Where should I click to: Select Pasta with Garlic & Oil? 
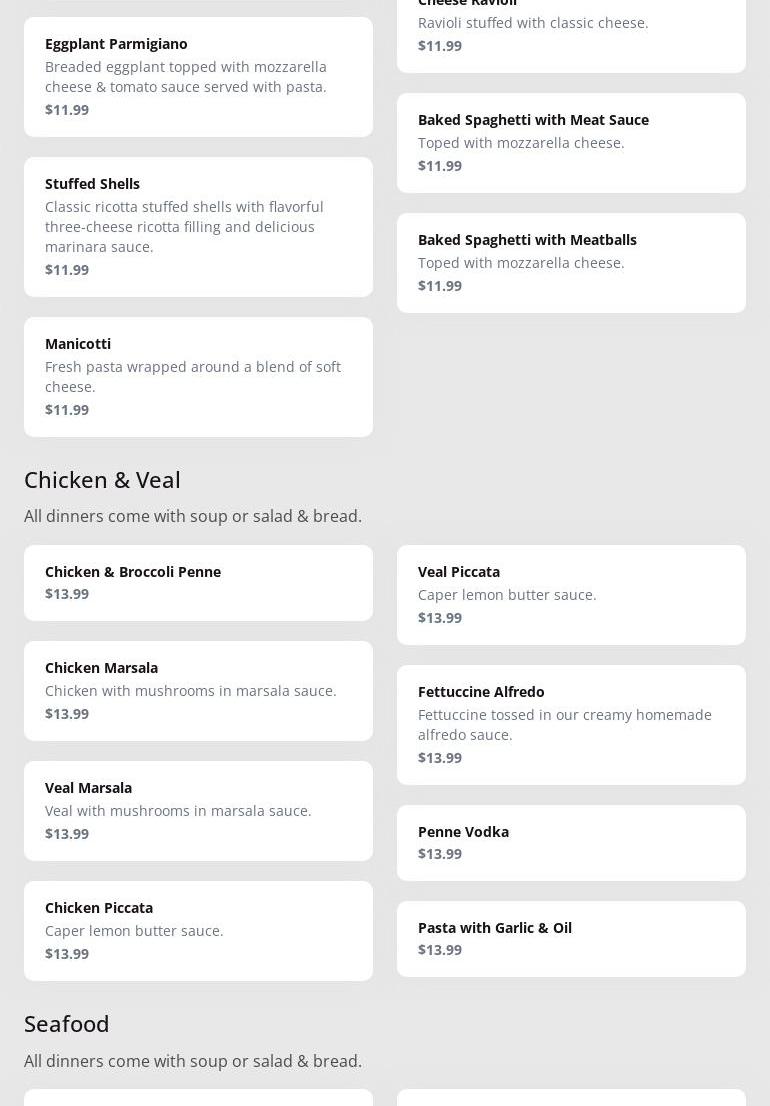tap(571, 939)
